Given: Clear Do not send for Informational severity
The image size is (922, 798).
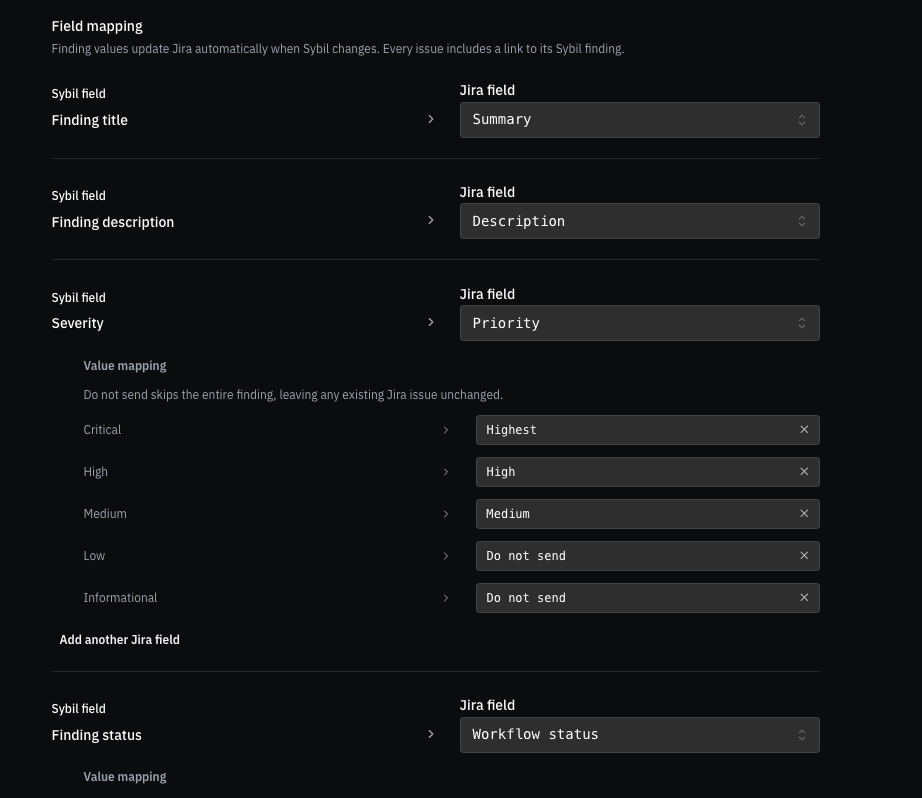Looking at the screenshot, I should pos(804,597).
